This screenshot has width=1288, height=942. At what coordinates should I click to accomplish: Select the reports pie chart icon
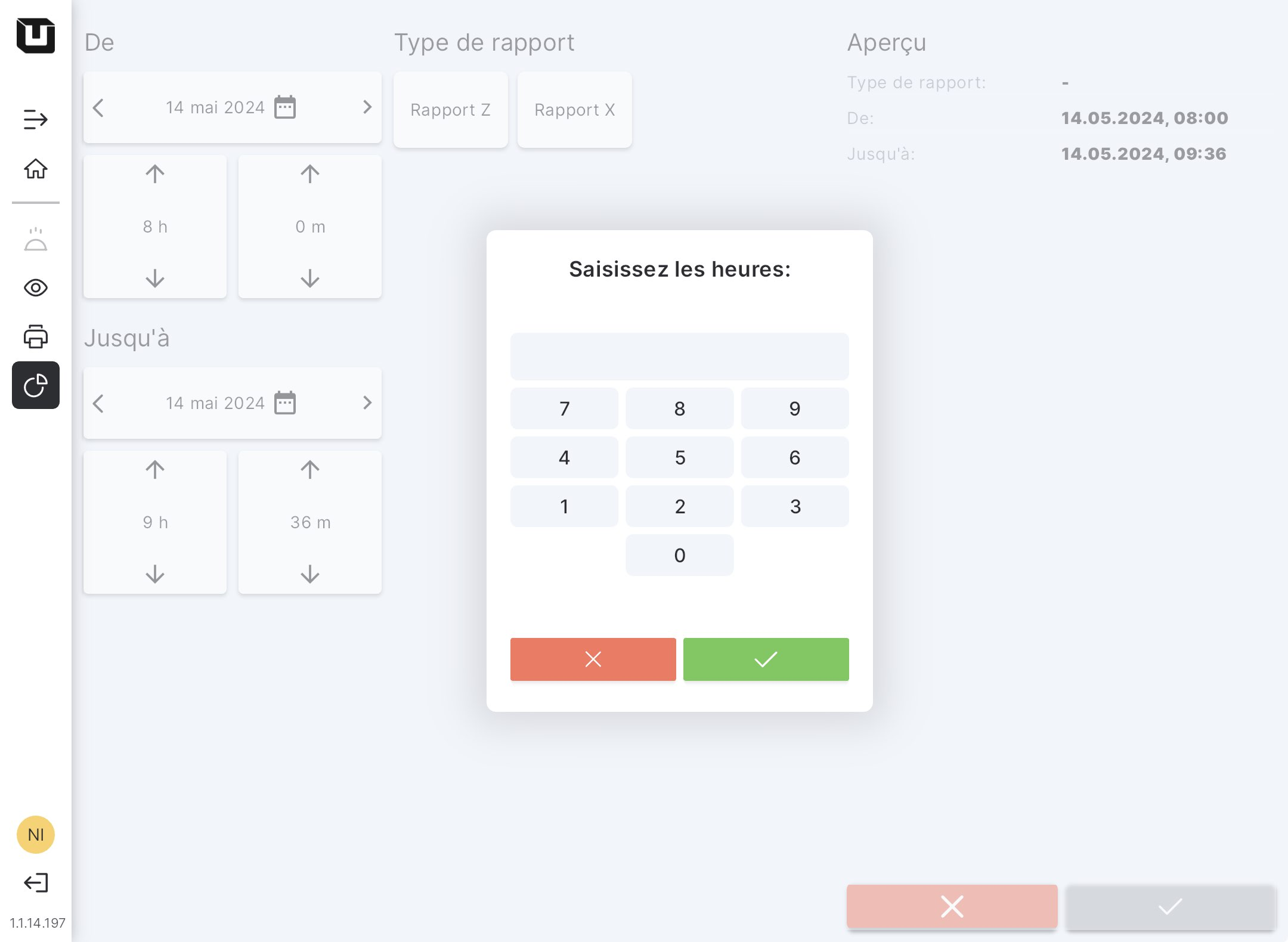36,385
